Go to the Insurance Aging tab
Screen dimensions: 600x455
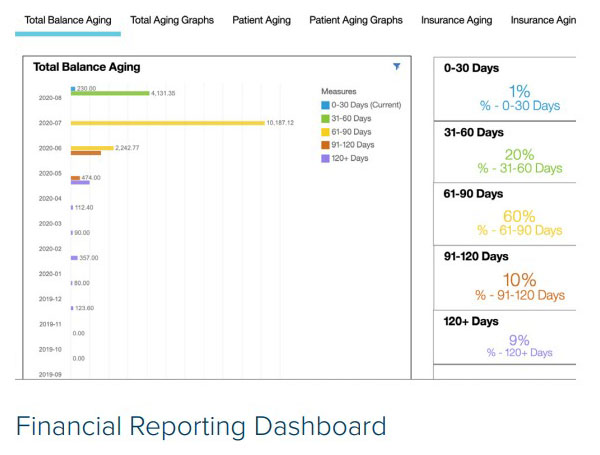tap(456, 20)
